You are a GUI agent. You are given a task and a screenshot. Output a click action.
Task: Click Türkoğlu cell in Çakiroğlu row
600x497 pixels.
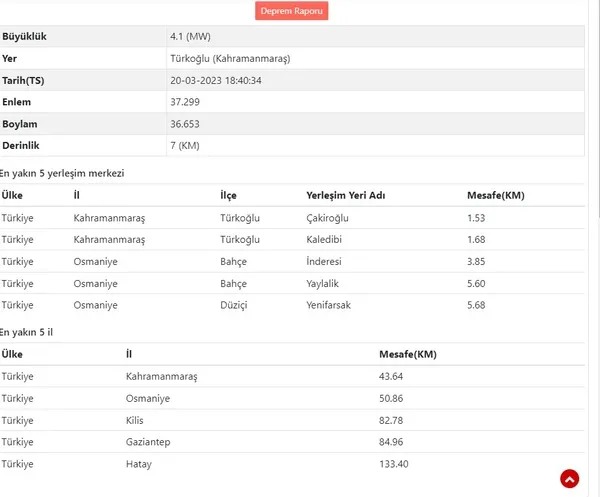(x=240, y=218)
